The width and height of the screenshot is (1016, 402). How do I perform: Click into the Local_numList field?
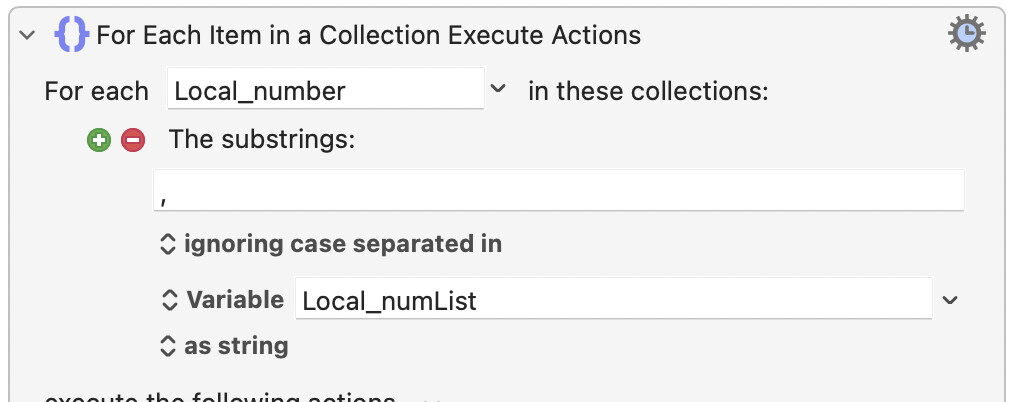pyautogui.click(x=613, y=298)
